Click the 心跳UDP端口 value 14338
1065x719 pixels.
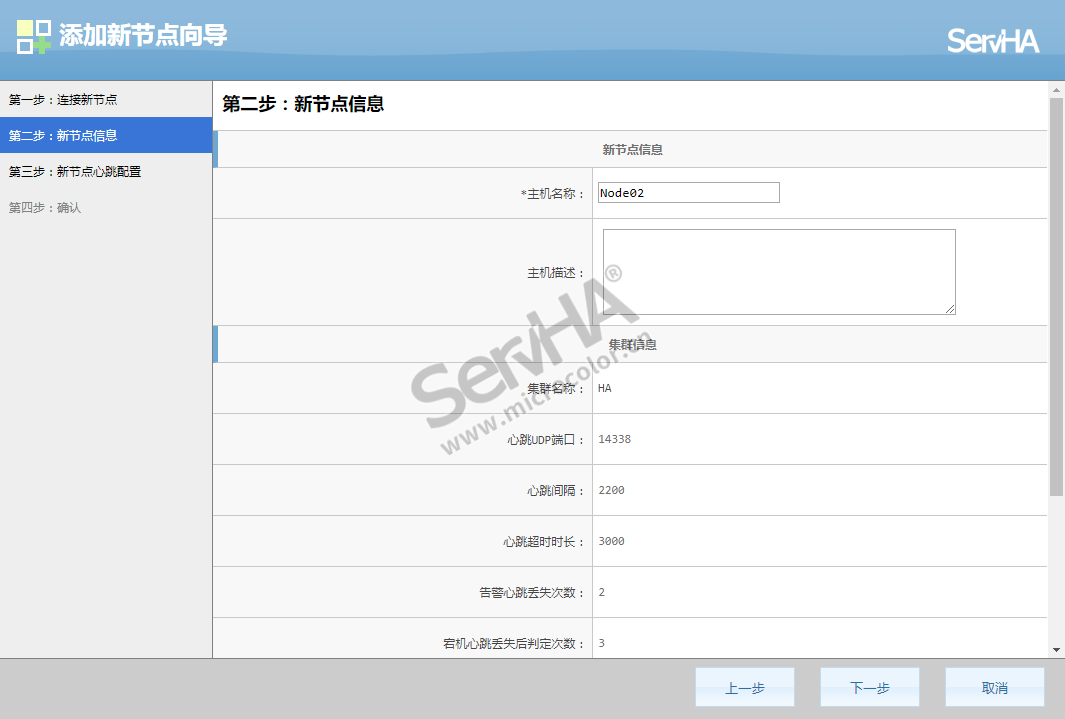point(614,439)
